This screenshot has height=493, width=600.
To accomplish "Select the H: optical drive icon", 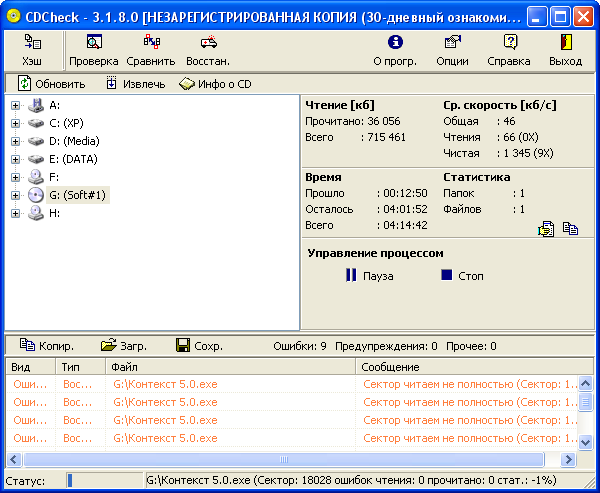I will click(x=36, y=213).
